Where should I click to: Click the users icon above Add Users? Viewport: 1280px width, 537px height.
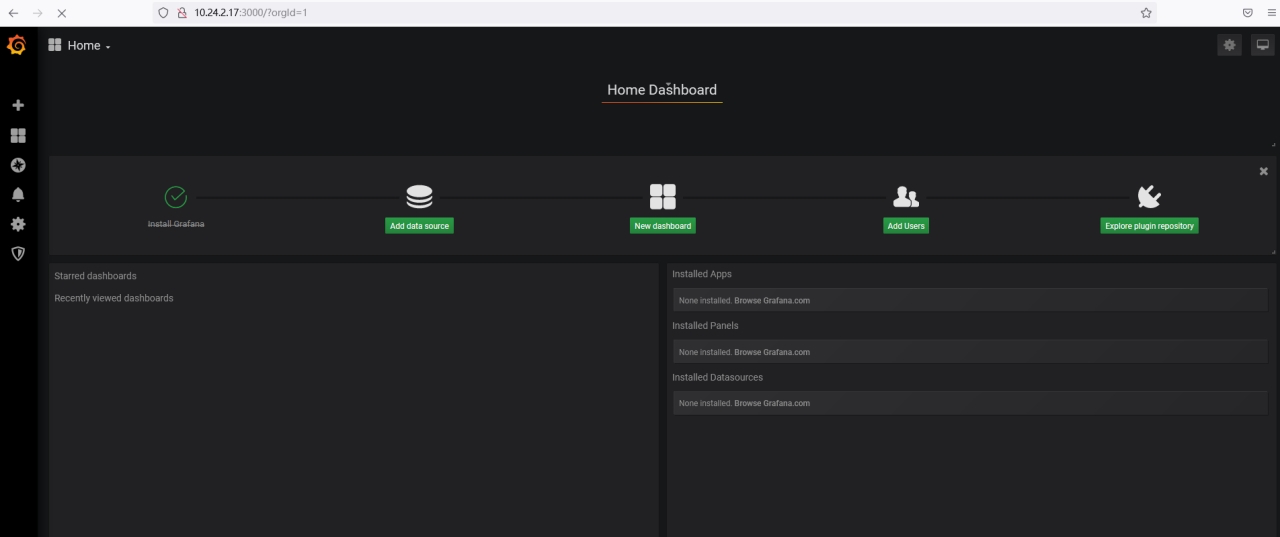(x=906, y=197)
